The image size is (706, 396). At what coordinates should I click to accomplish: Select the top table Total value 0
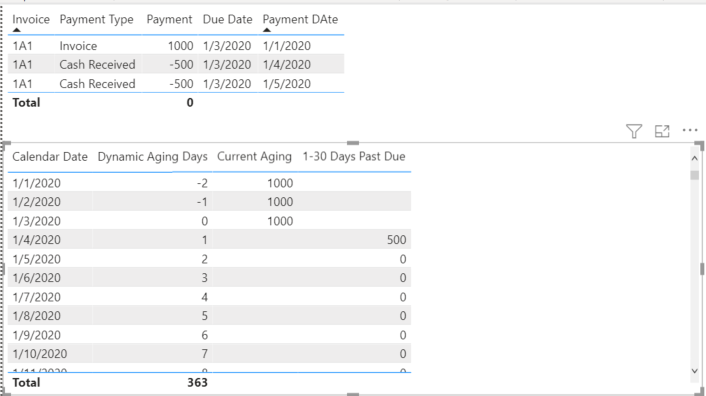point(190,103)
